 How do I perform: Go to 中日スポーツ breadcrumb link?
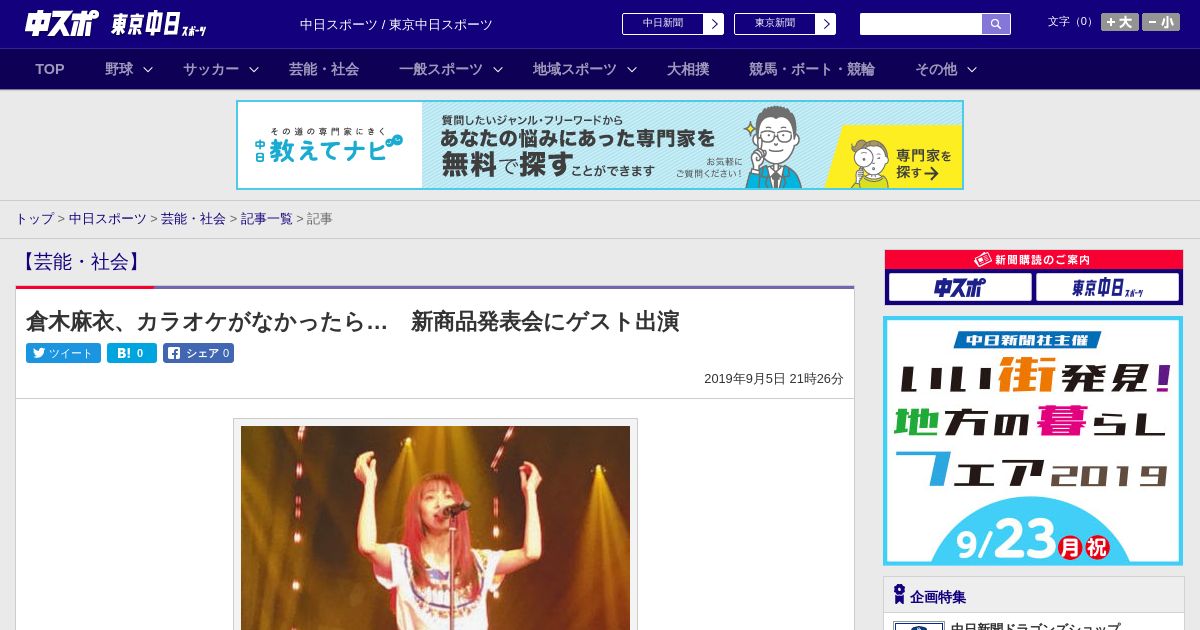(108, 218)
